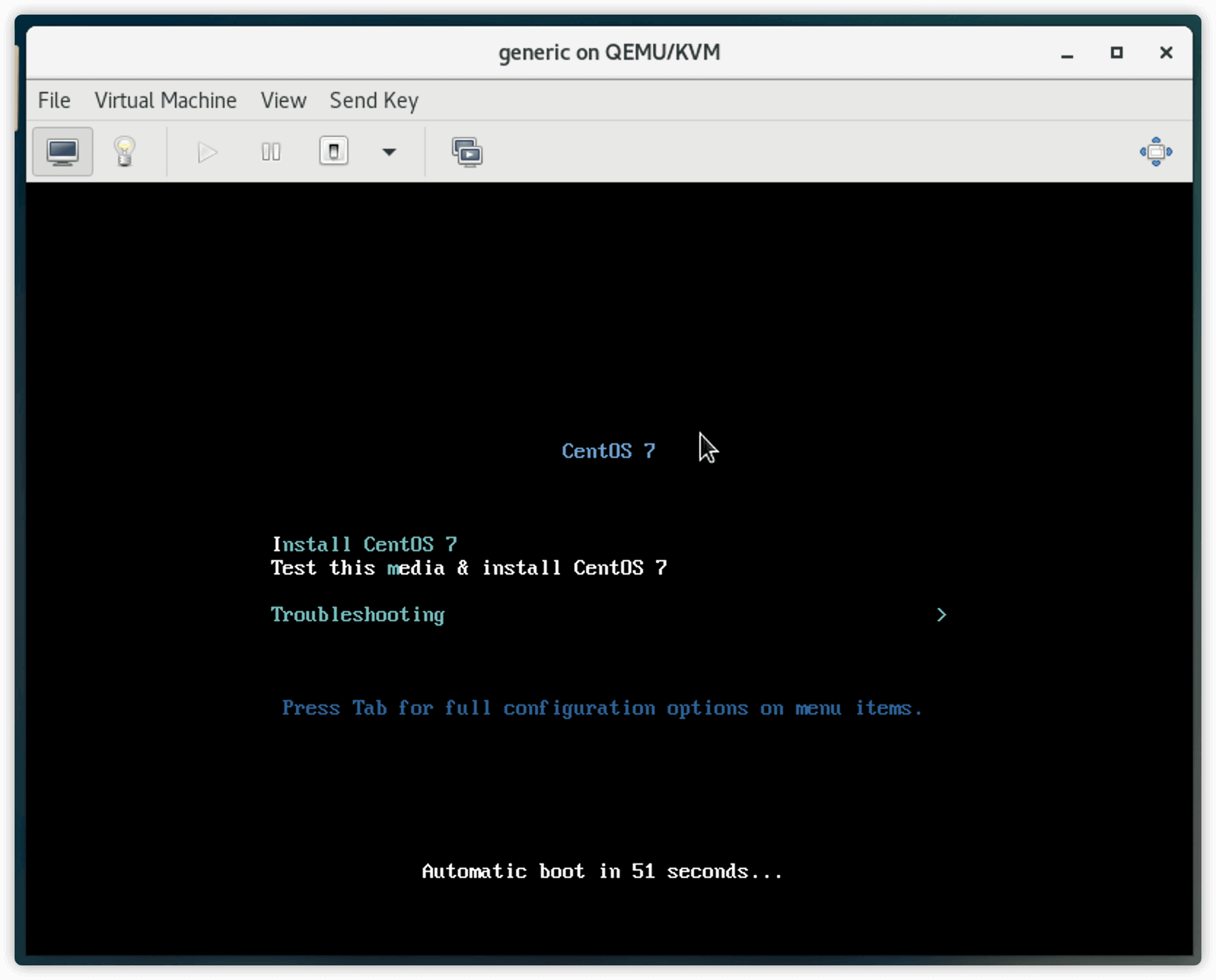
Task: Open the File menu
Action: (x=55, y=101)
